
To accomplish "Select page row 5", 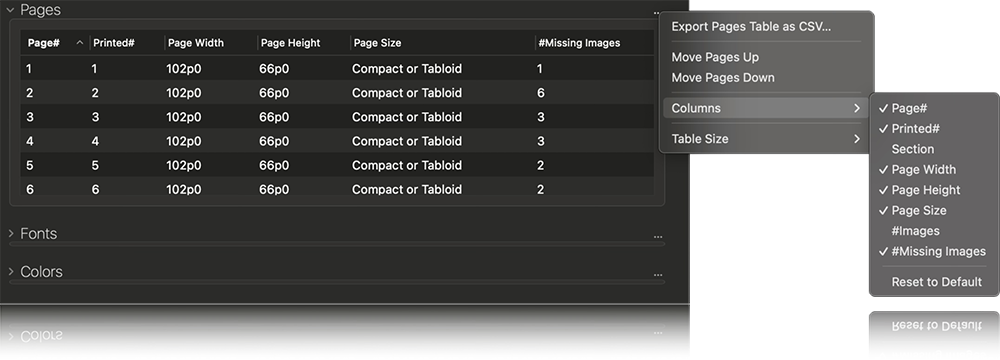I will [x=337, y=165].
